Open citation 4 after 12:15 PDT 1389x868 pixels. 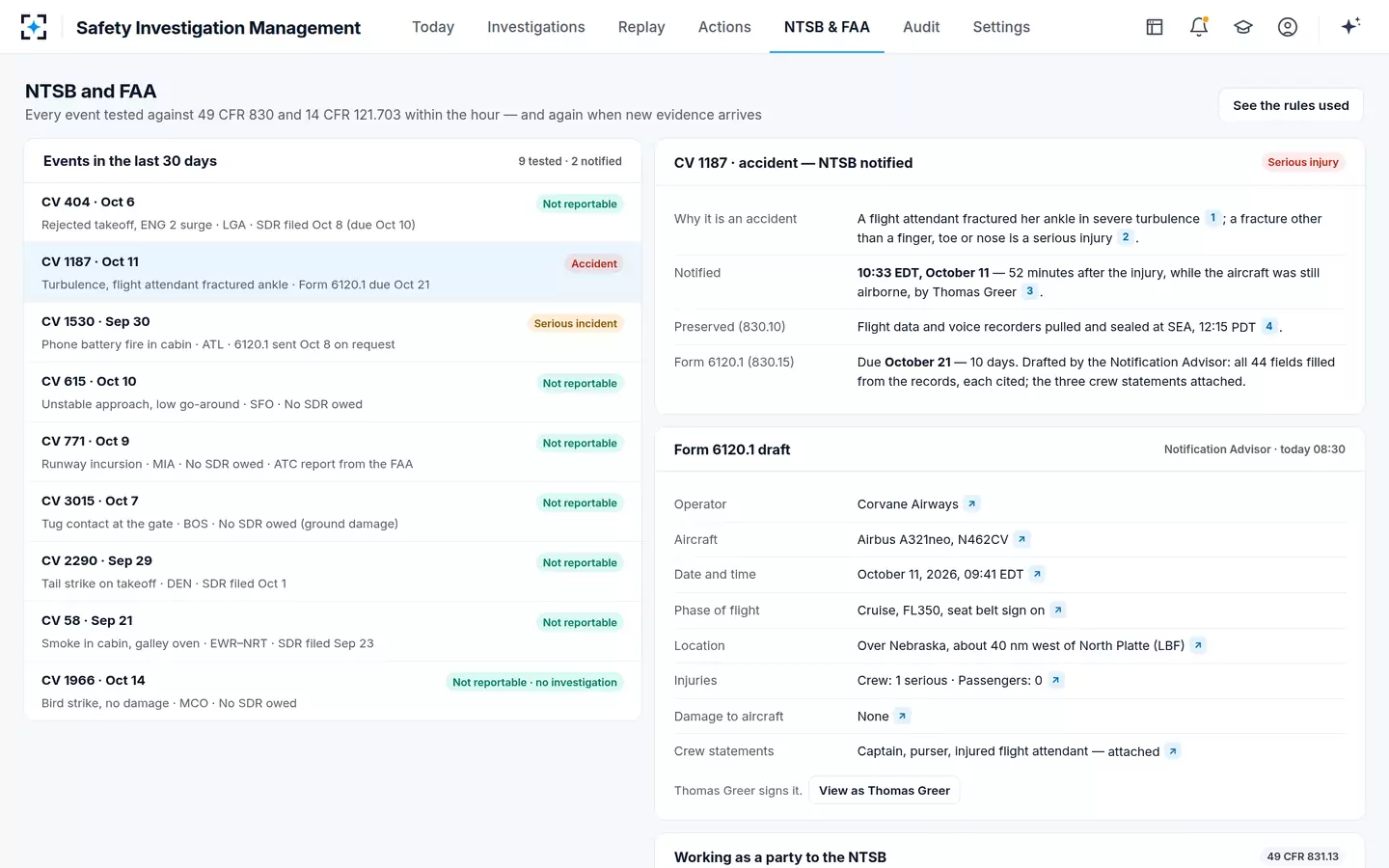[x=1269, y=326]
